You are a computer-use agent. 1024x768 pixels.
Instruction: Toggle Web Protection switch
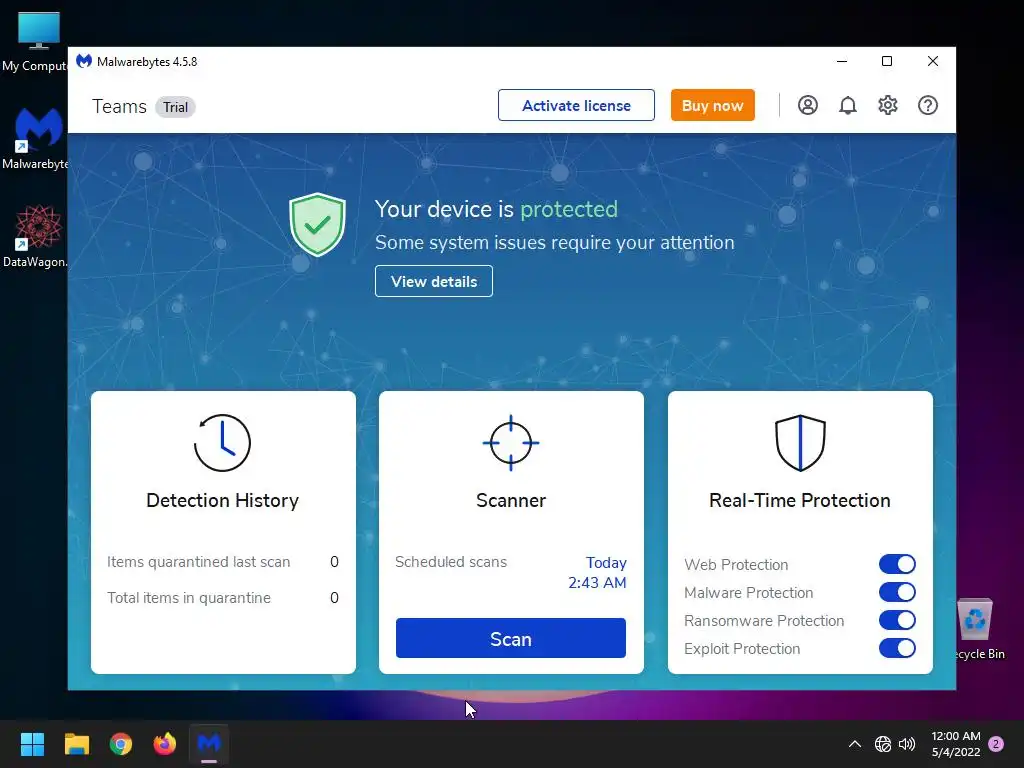coord(897,564)
